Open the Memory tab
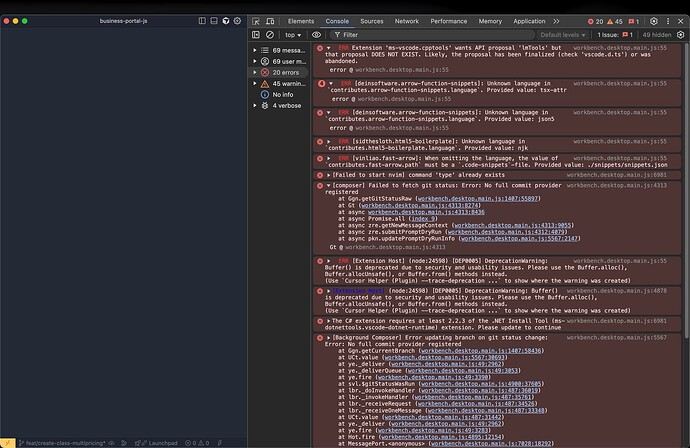 pos(490,21)
